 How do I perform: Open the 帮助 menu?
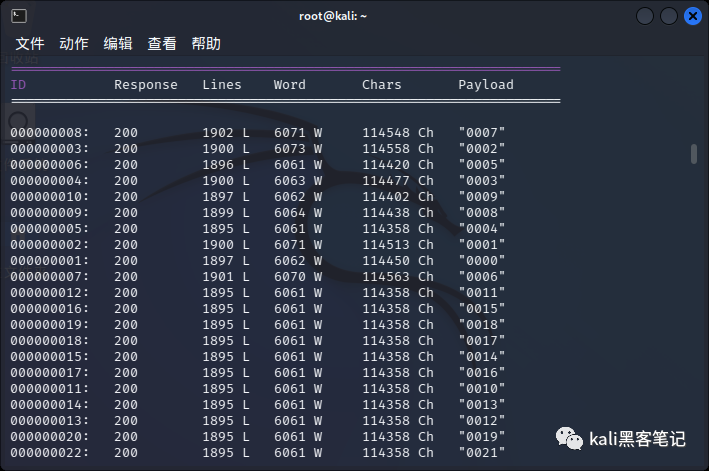pos(206,44)
